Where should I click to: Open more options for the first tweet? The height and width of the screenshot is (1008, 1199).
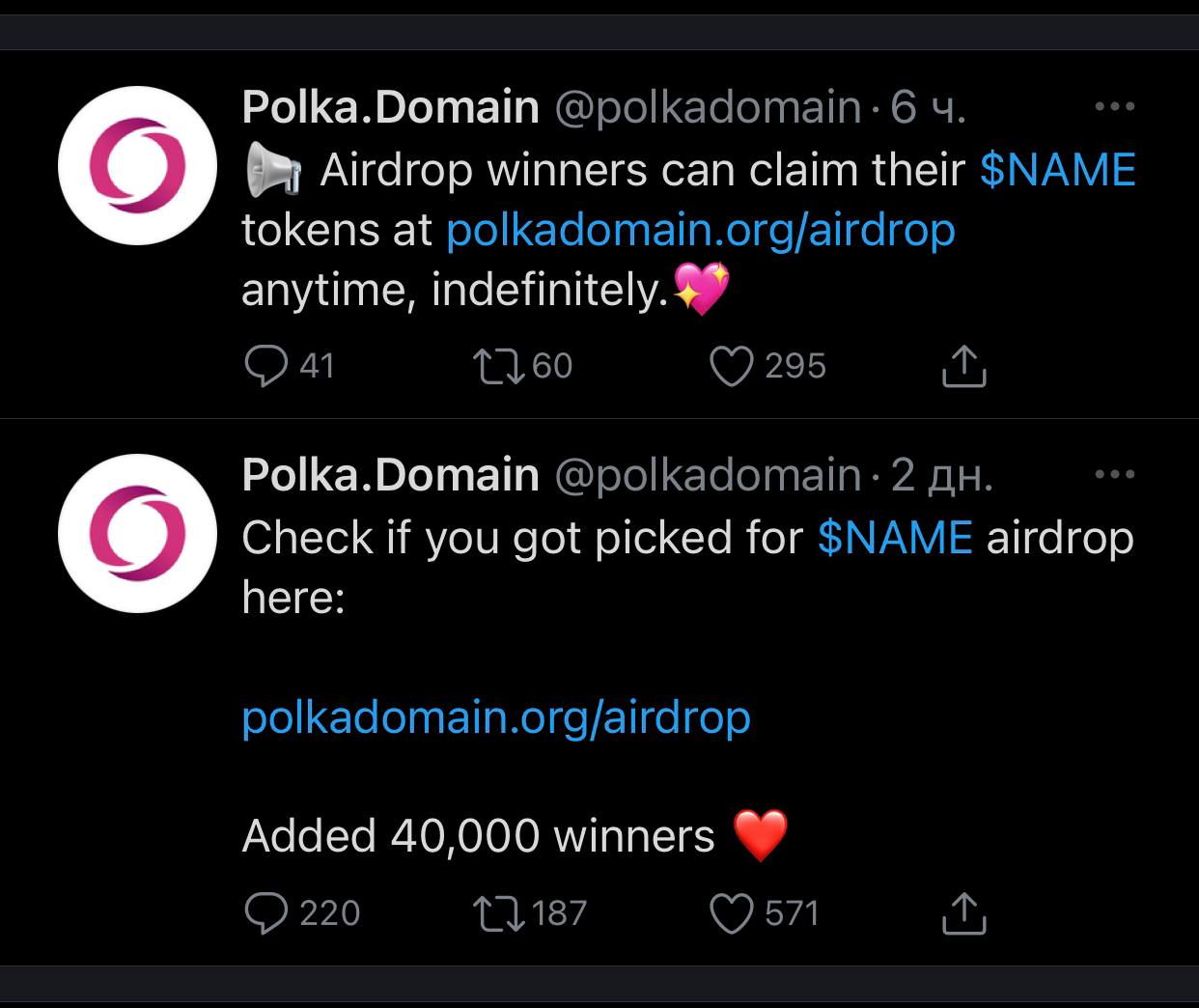pyautogui.click(x=1115, y=106)
